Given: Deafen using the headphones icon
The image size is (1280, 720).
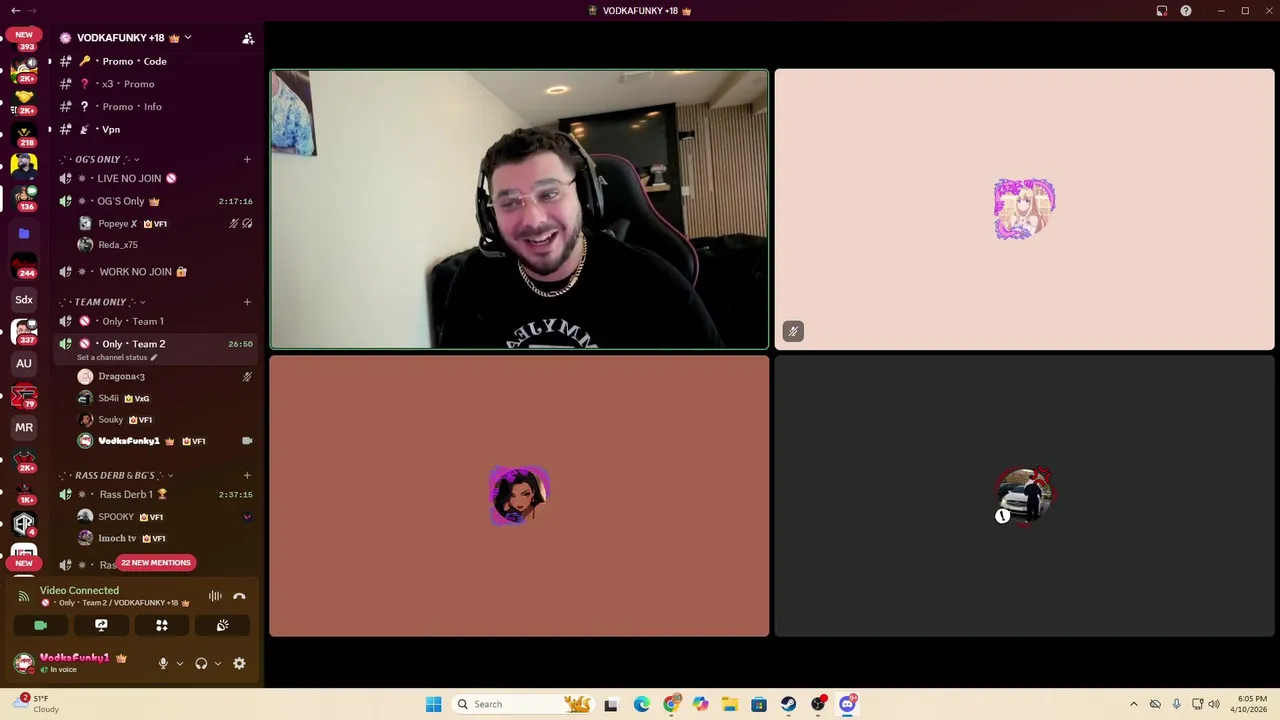Looking at the screenshot, I should [x=201, y=663].
